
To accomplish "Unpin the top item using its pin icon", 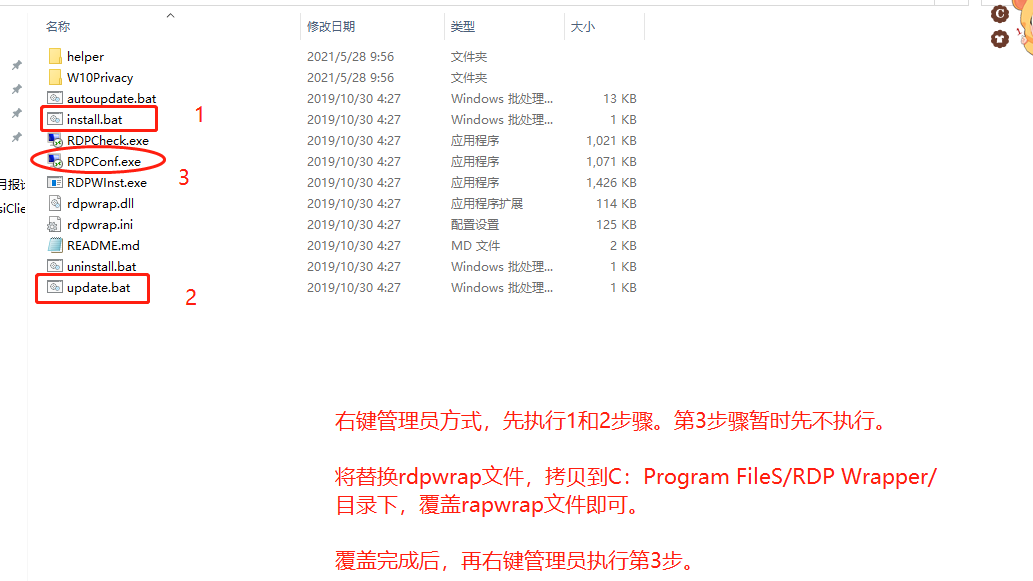I will (16, 64).
